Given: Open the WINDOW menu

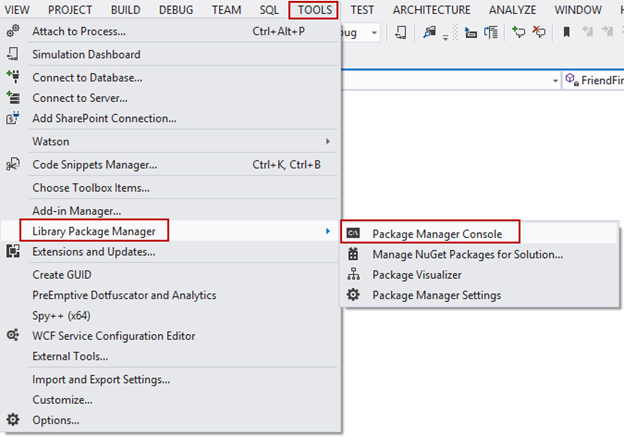Looking at the screenshot, I should click(578, 10).
